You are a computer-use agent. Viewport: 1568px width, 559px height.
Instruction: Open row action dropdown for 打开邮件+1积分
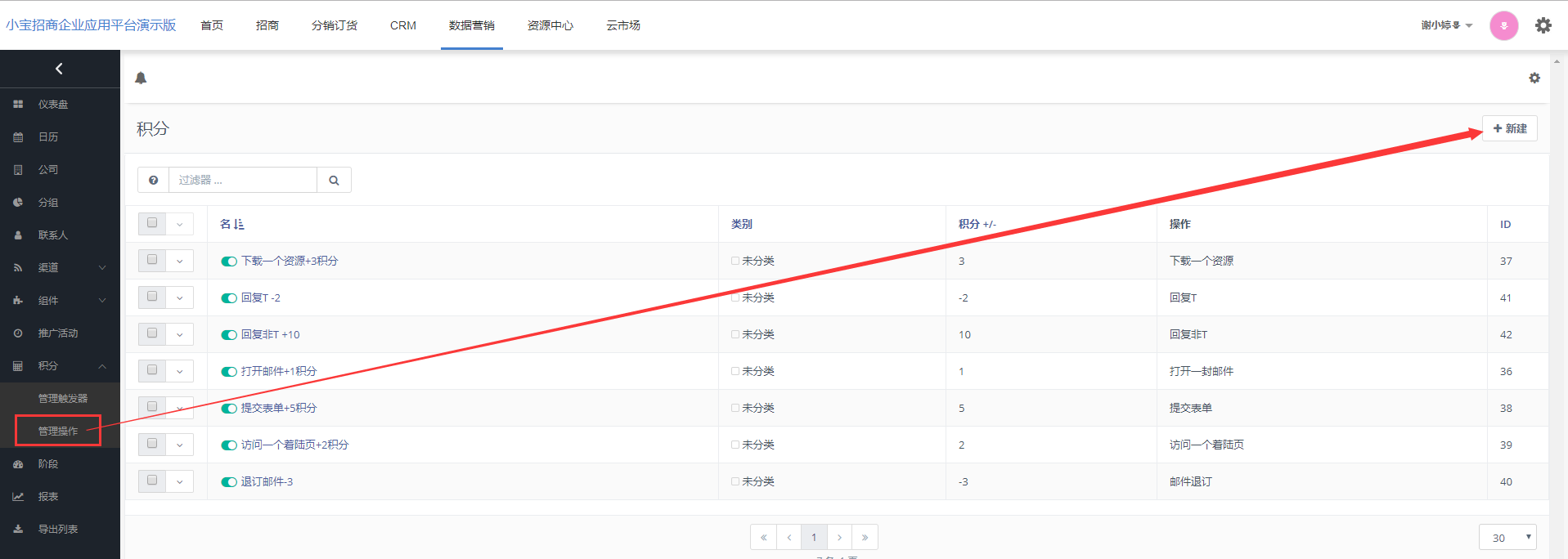[x=180, y=371]
